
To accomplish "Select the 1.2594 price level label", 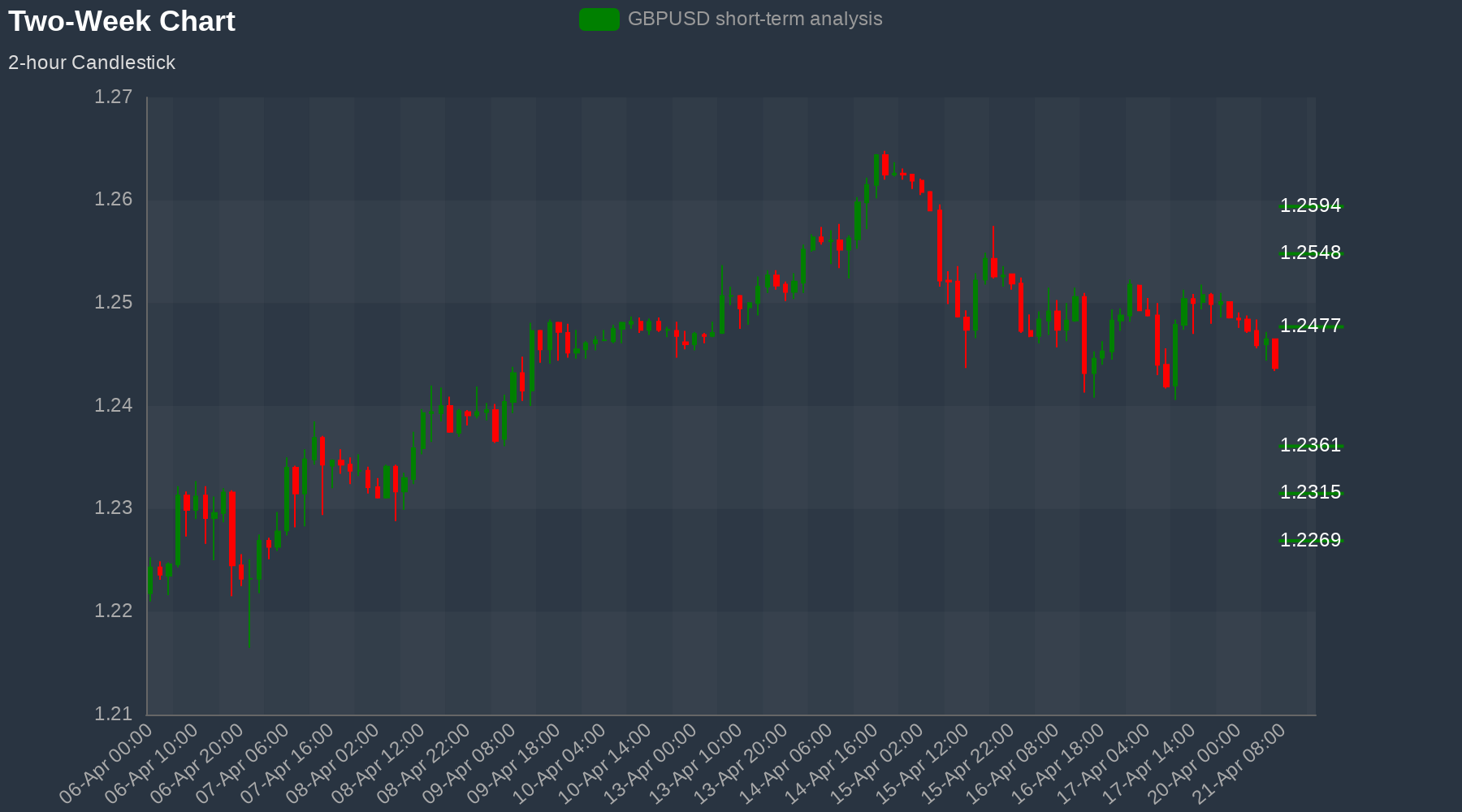I will (x=1310, y=206).
